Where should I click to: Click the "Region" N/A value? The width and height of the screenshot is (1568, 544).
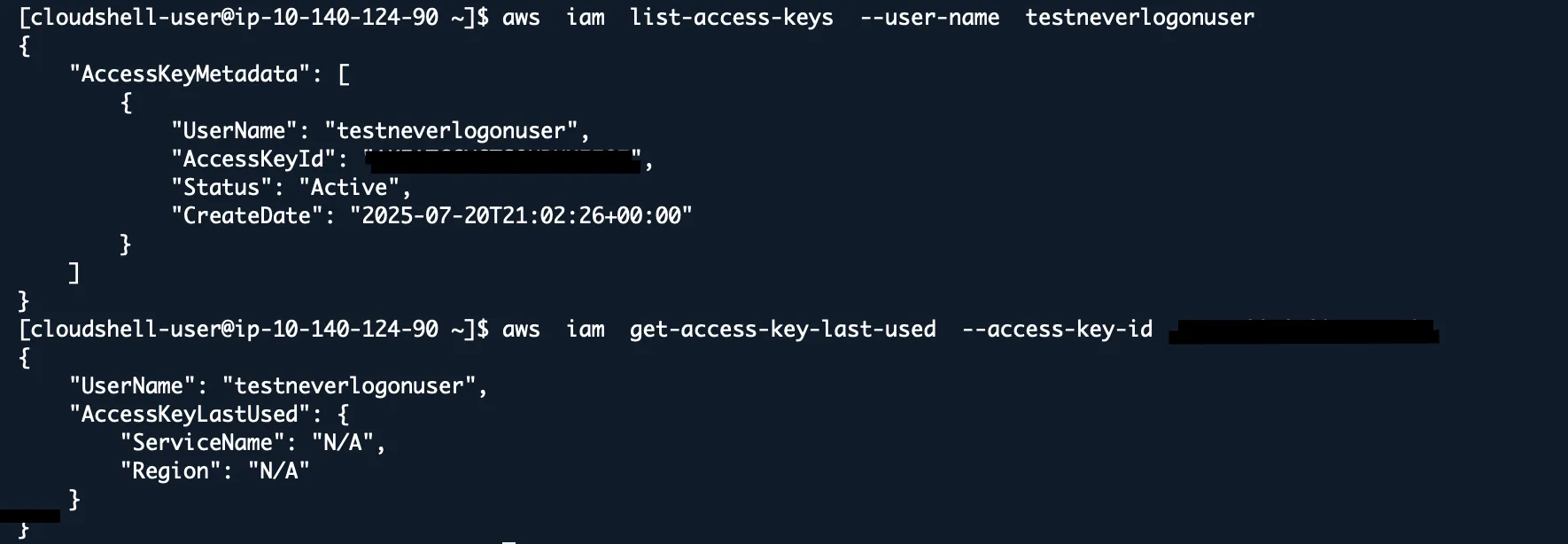(x=278, y=471)
